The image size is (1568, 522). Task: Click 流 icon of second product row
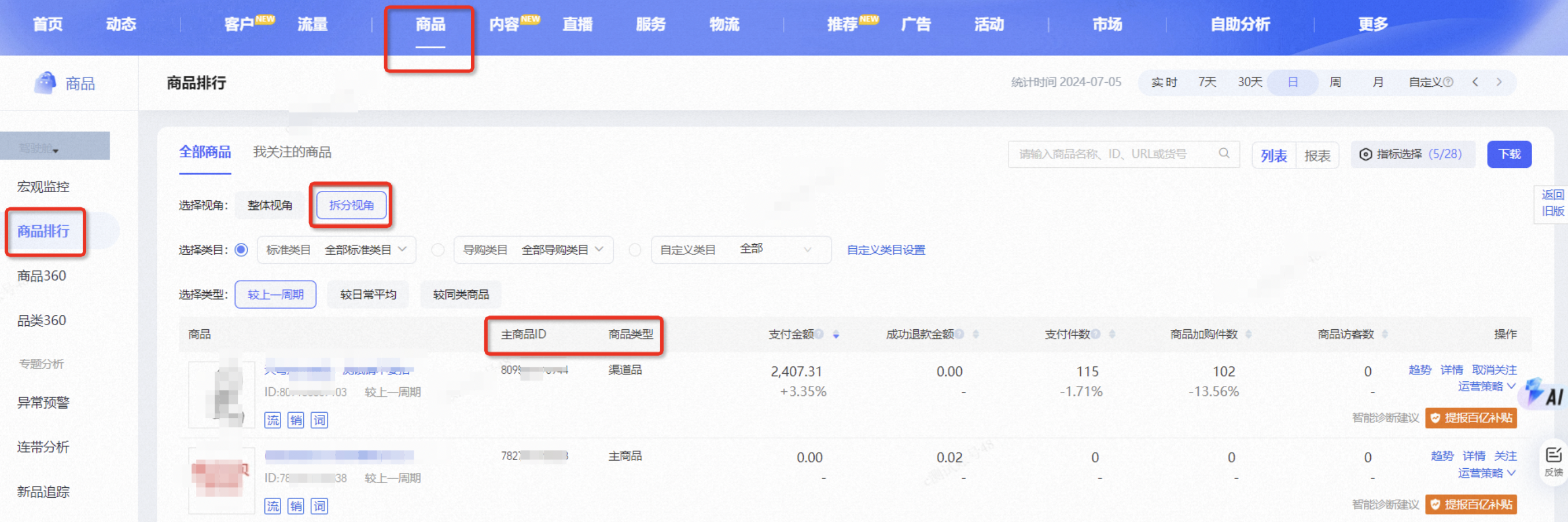pos(273,506)
